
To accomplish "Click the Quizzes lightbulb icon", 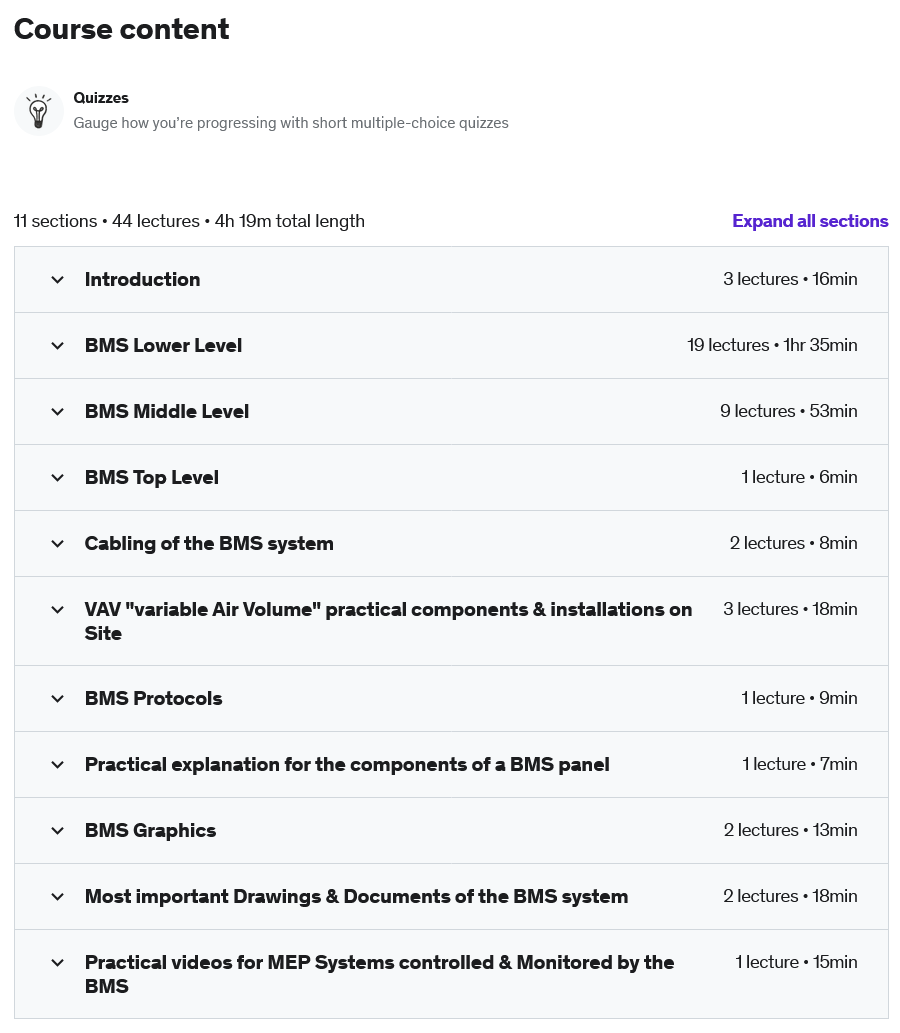I will click(x=39, y=111).
